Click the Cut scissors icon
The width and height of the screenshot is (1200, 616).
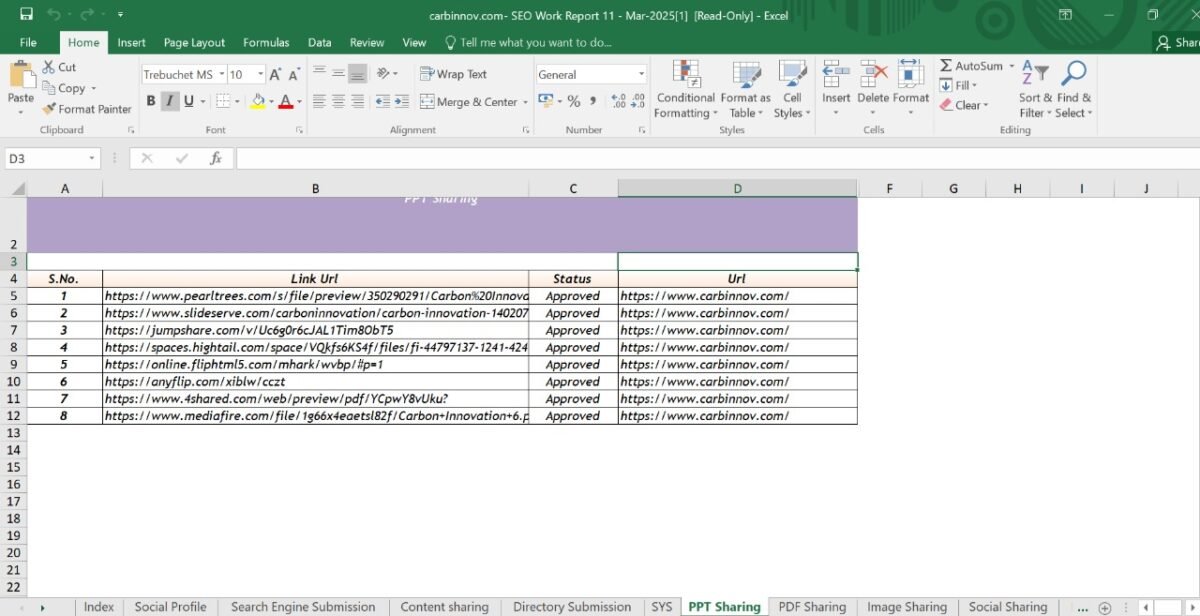49,67
